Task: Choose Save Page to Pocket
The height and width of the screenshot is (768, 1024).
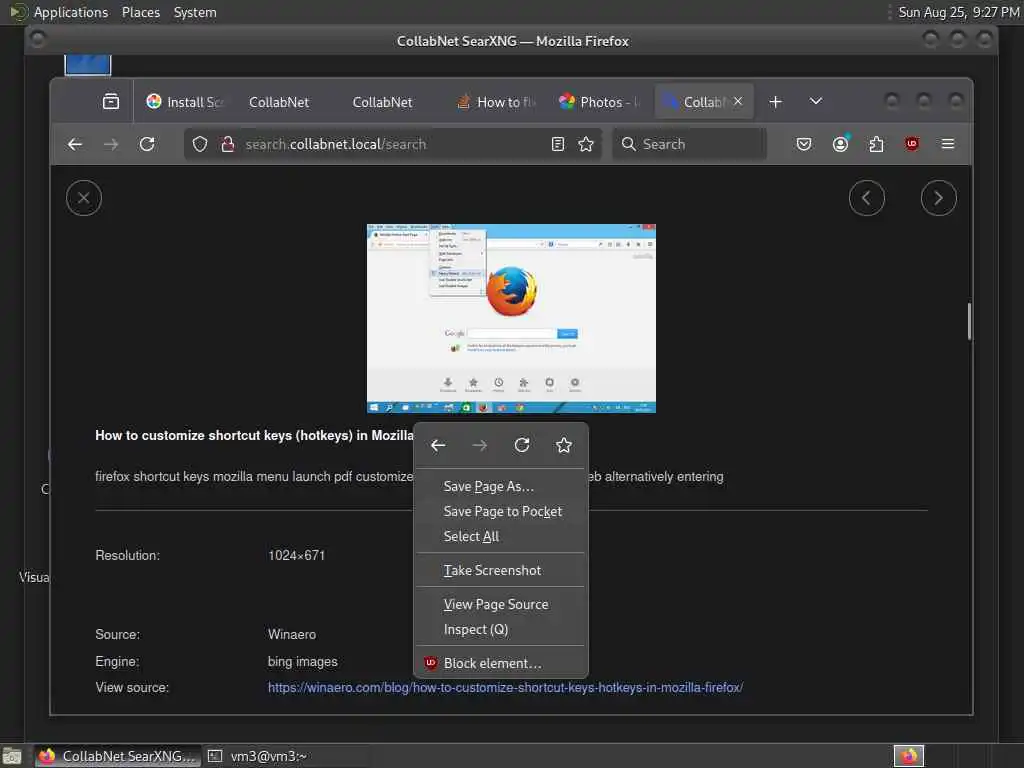Action: click(x=501, y=511)
